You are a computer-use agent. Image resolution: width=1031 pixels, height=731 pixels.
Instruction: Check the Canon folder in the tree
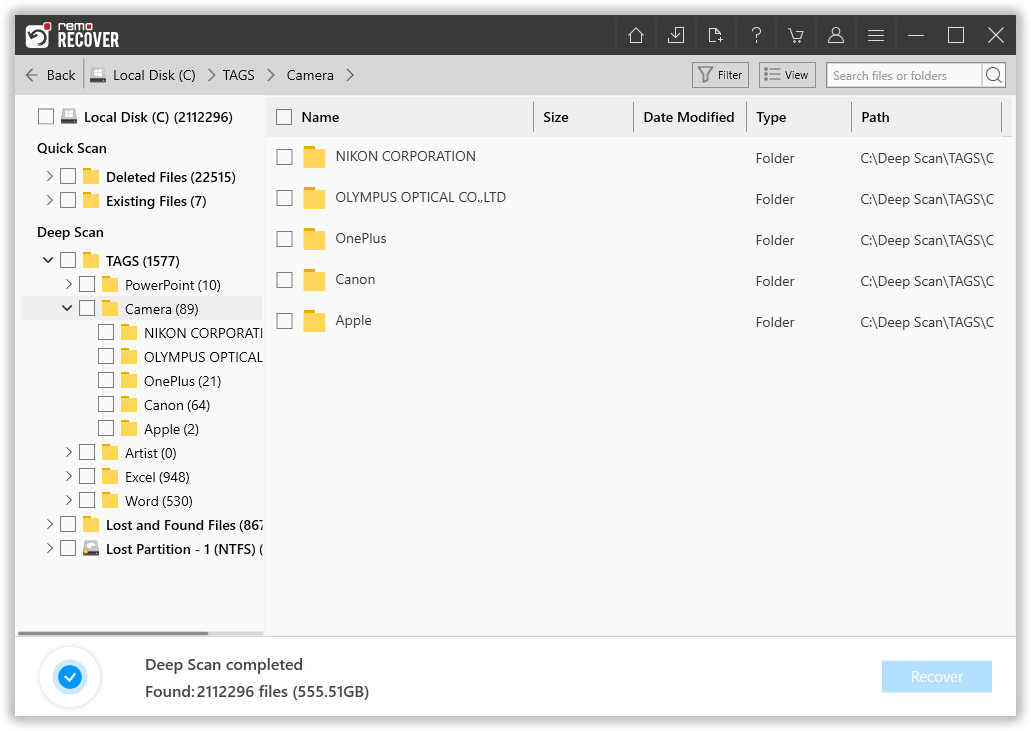coord(105,404)
